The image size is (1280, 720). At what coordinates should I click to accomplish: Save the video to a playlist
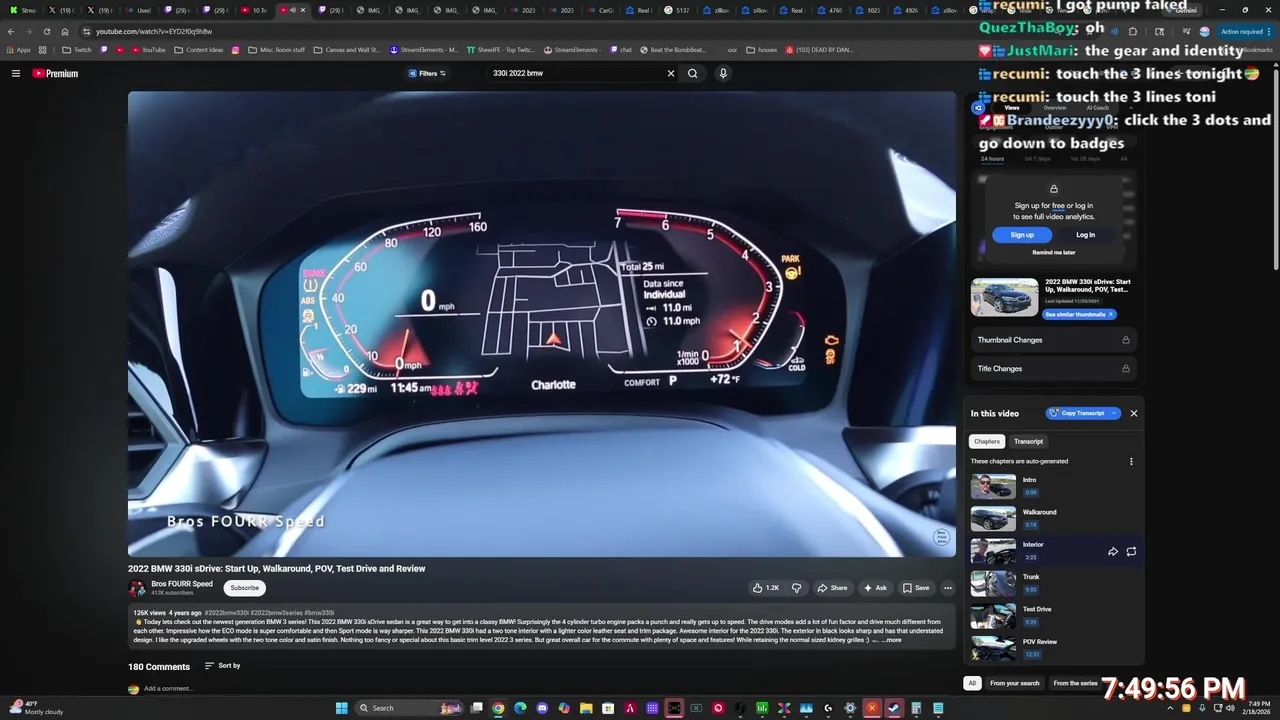916,588
